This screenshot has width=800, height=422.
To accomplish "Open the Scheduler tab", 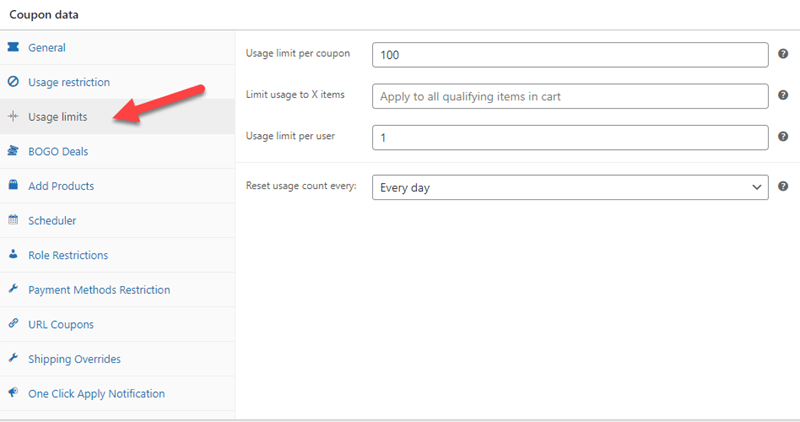I will point(117,221).
